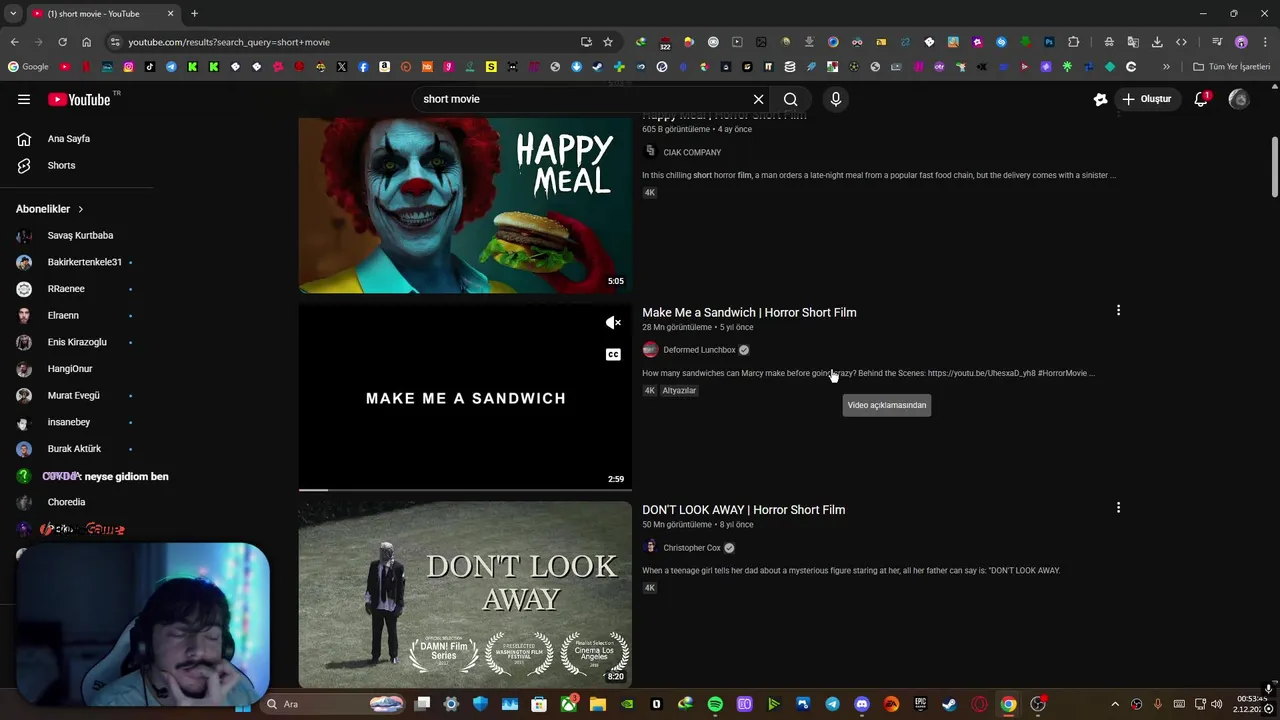Screen dimensions: 1280x720
Task: Open the Chrome tab search dropdown
Action: point(12,14)
